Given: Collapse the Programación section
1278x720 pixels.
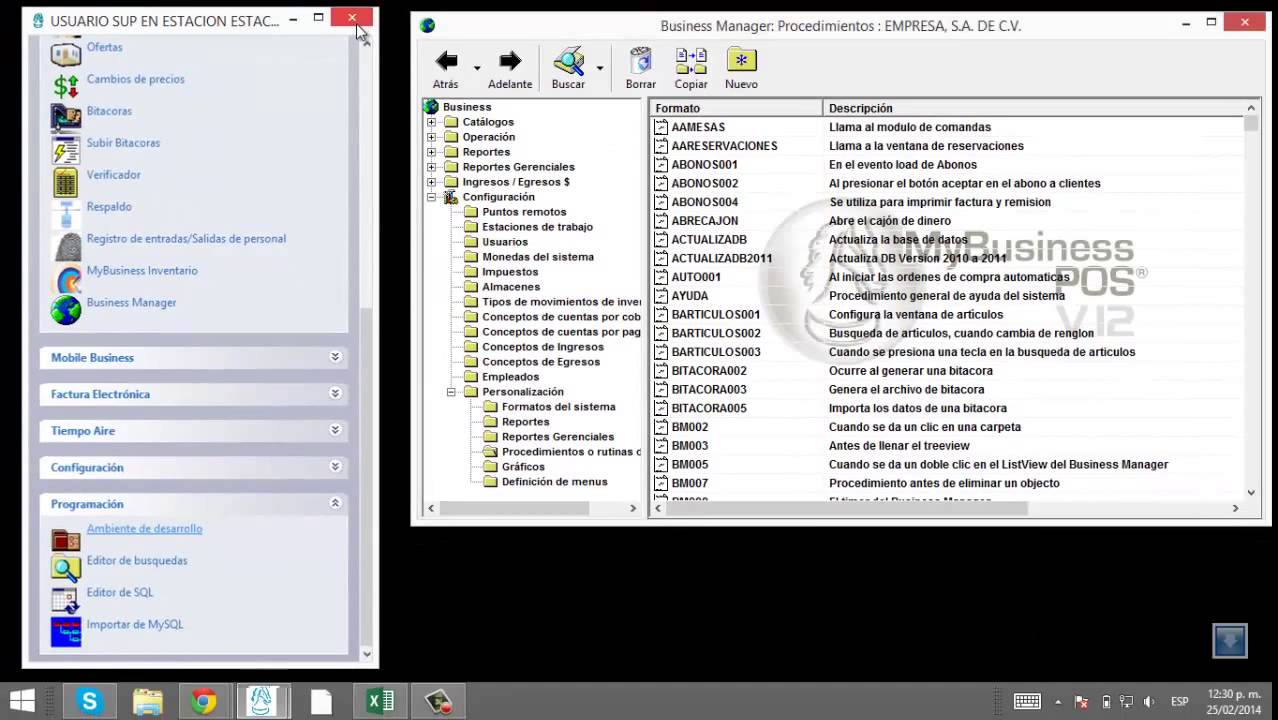Looking at the screenshot, I should pyautogui.click(x=335, y=503).
